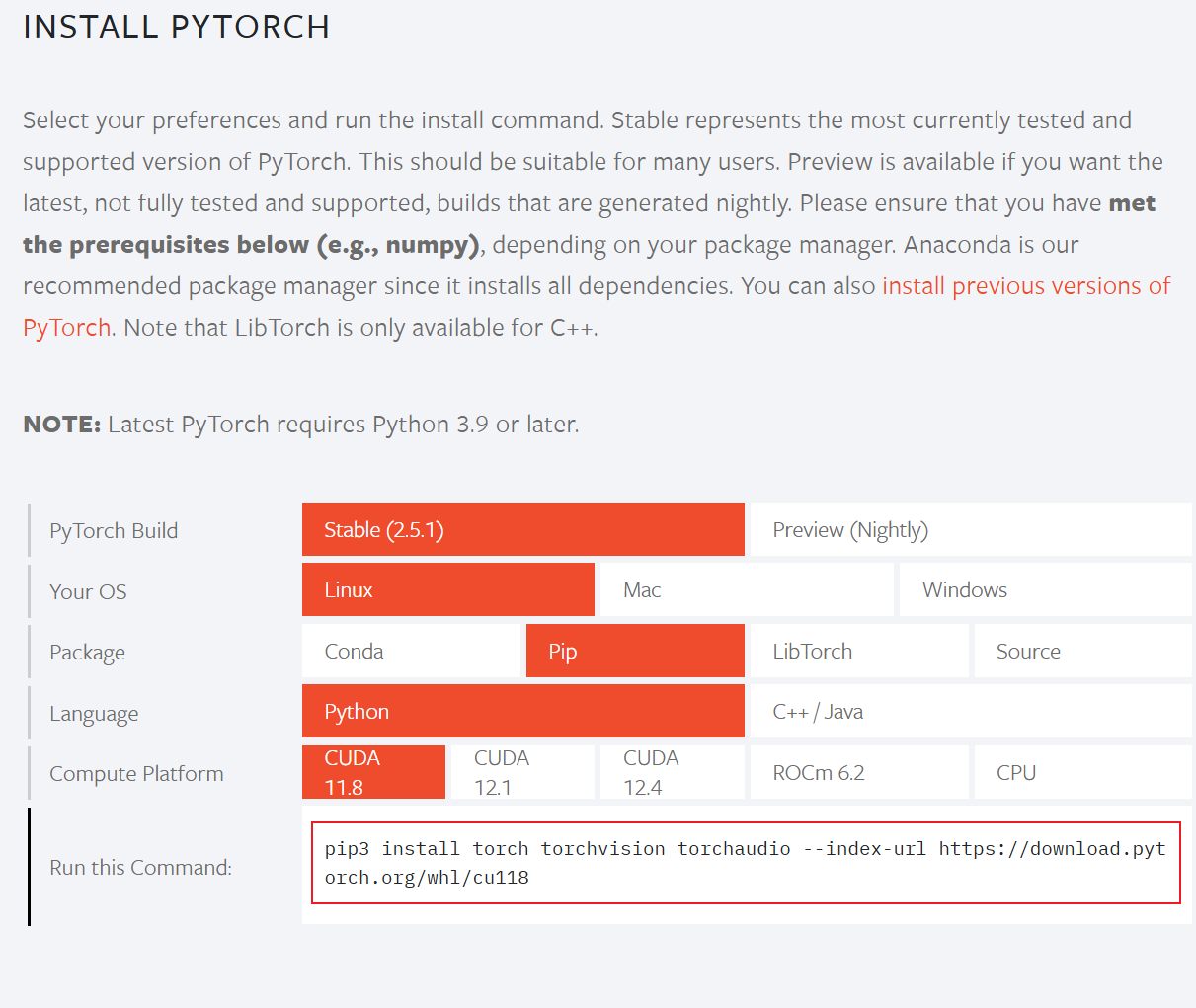Open the install previous versions of PyTorch link
1196x1008 pixels.
1025,285
